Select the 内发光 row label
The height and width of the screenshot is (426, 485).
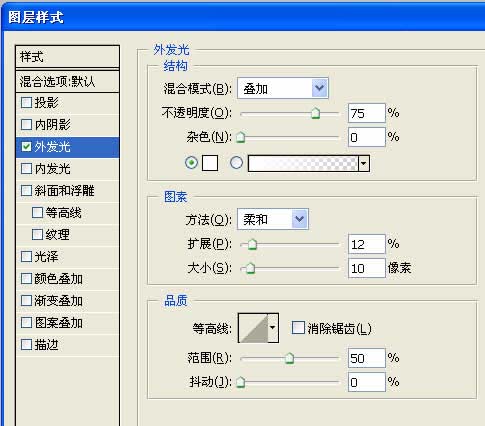(x=52, y=169)
